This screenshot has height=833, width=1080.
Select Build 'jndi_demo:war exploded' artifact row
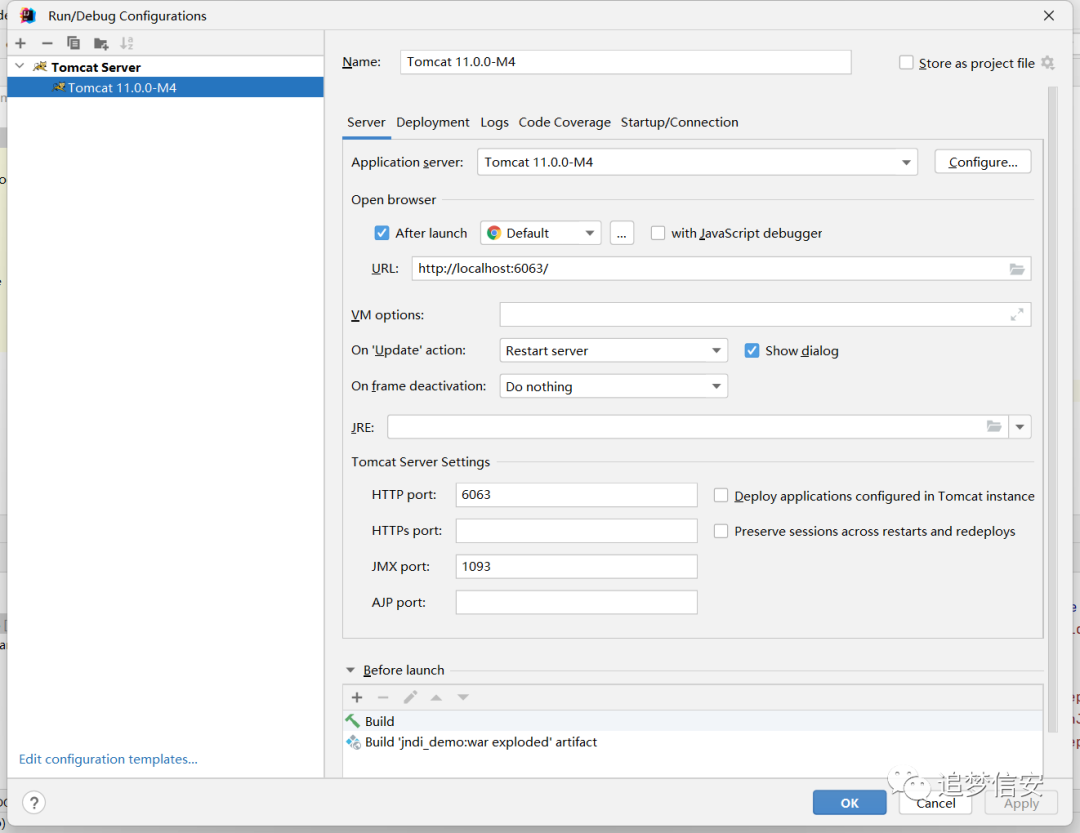692,742
